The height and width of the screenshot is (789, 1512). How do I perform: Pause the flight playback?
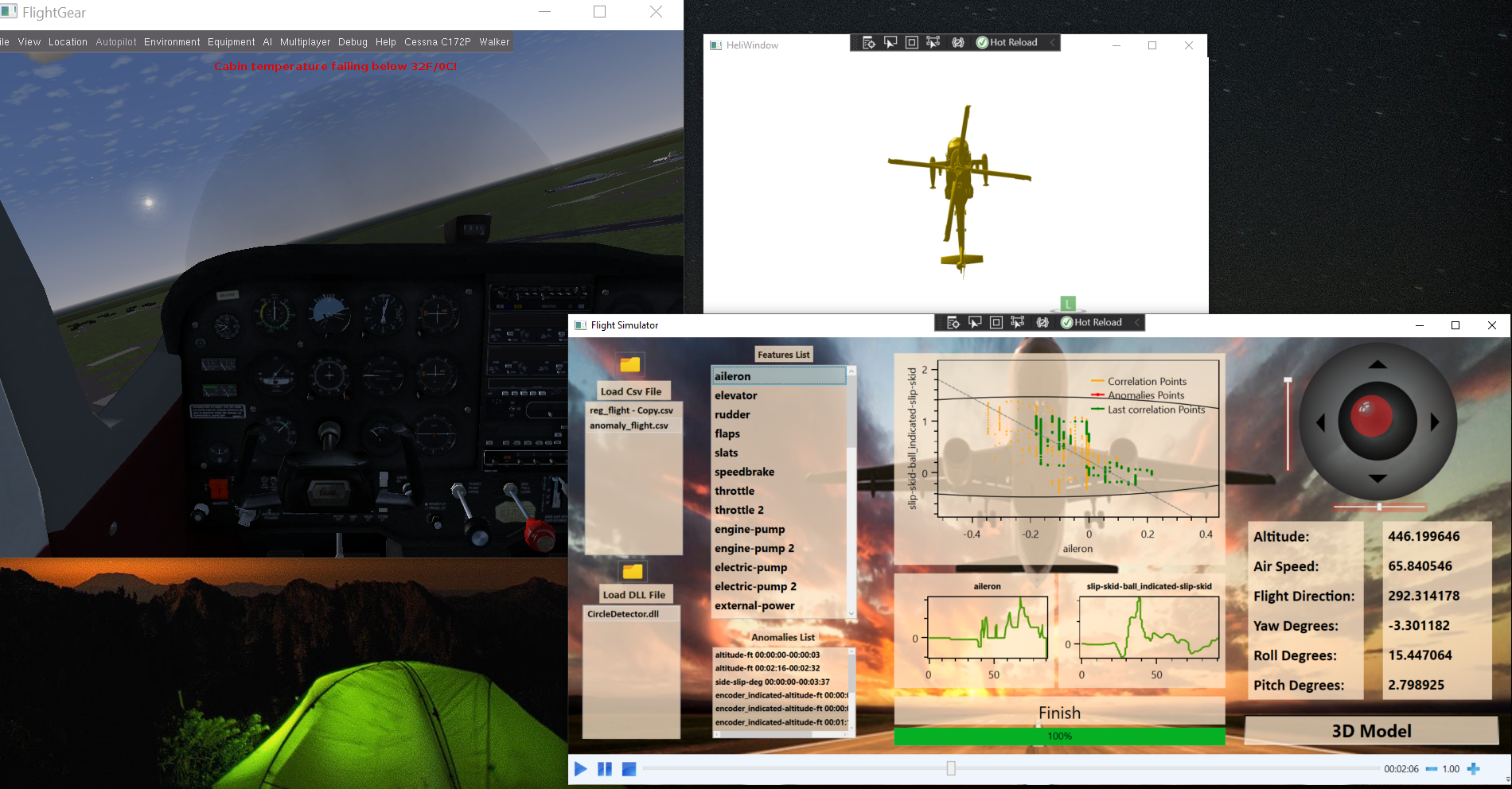pyautogui.click(x=605, y=769)
